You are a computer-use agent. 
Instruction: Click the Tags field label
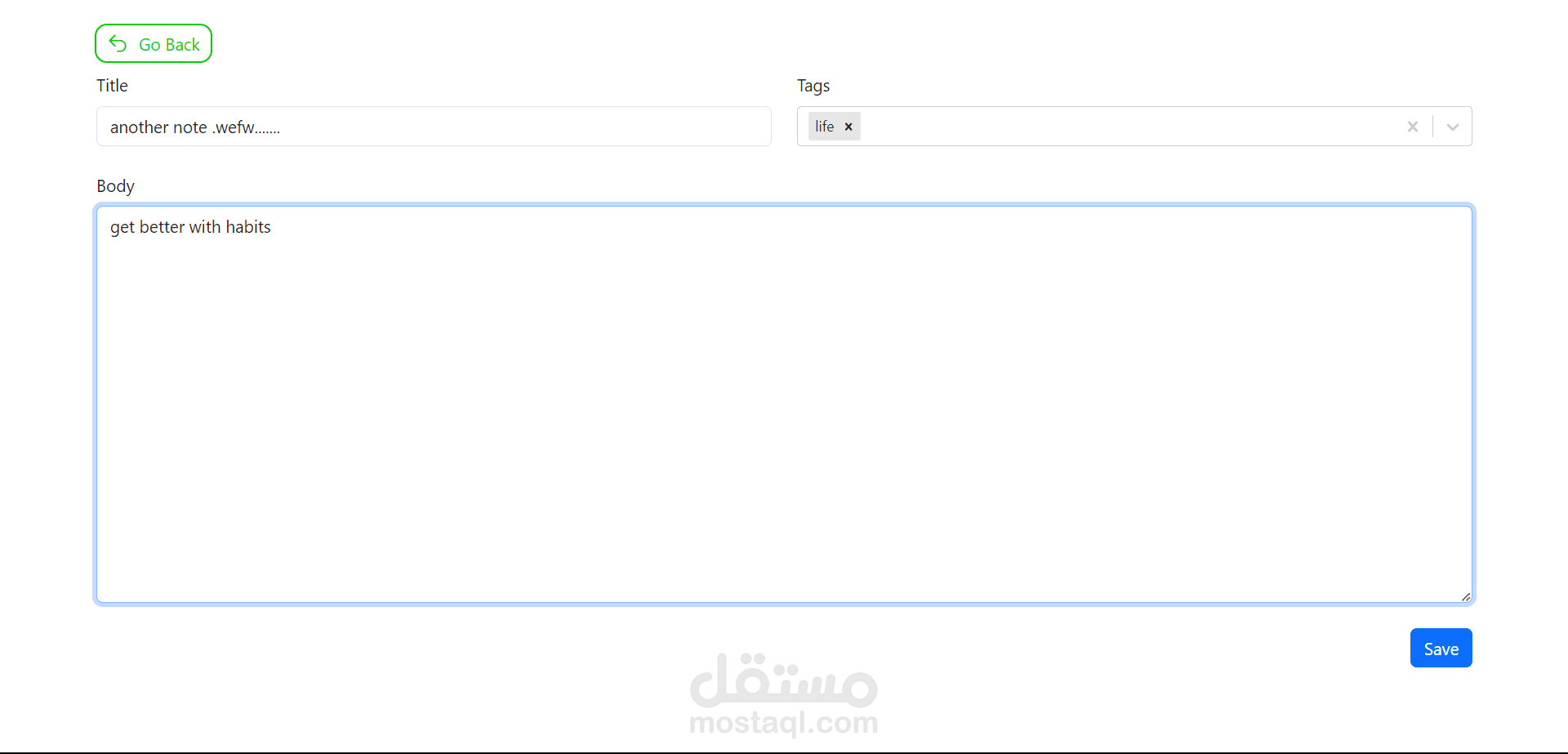tap(813, 86)
